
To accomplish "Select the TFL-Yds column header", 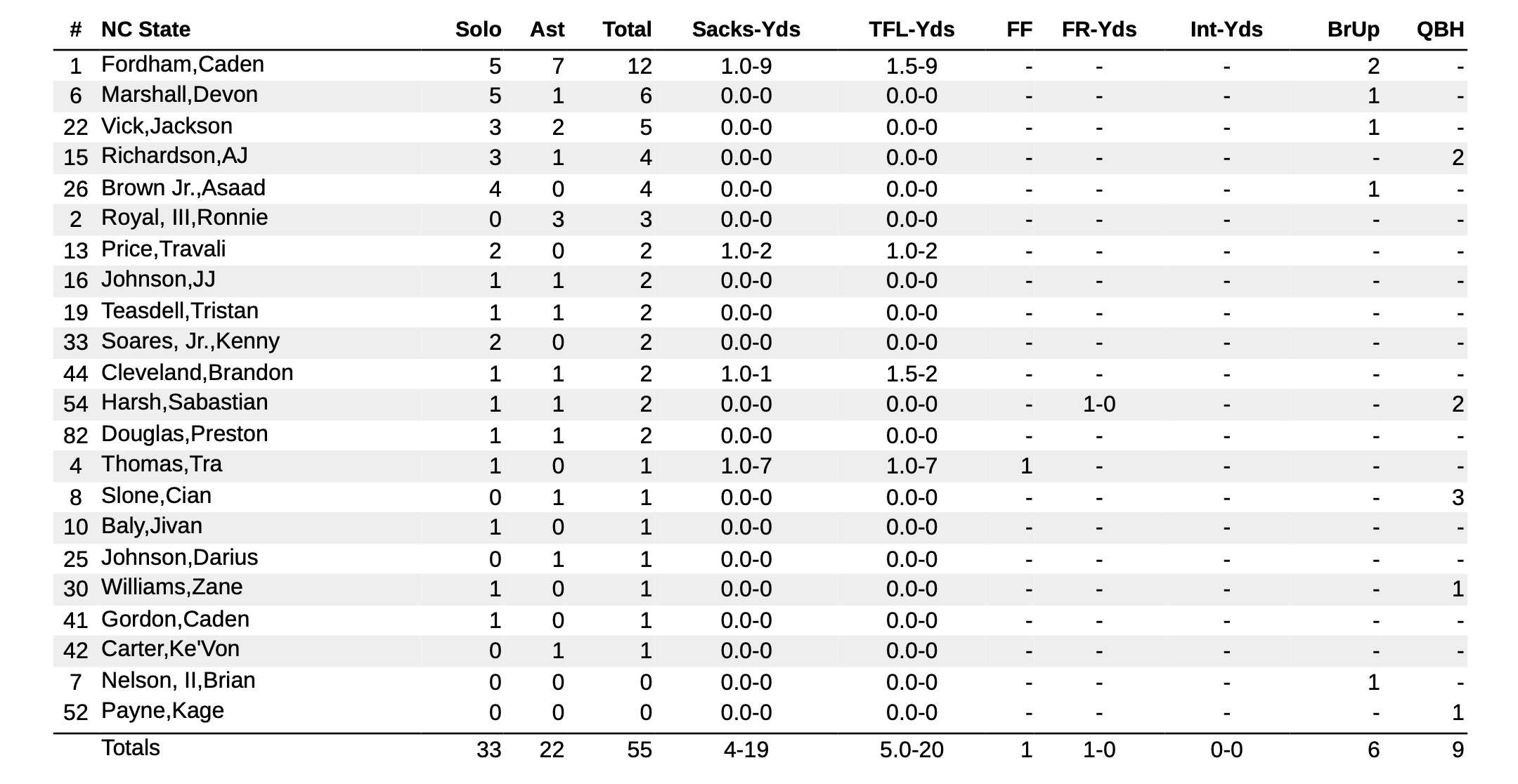I will (911, 30).
